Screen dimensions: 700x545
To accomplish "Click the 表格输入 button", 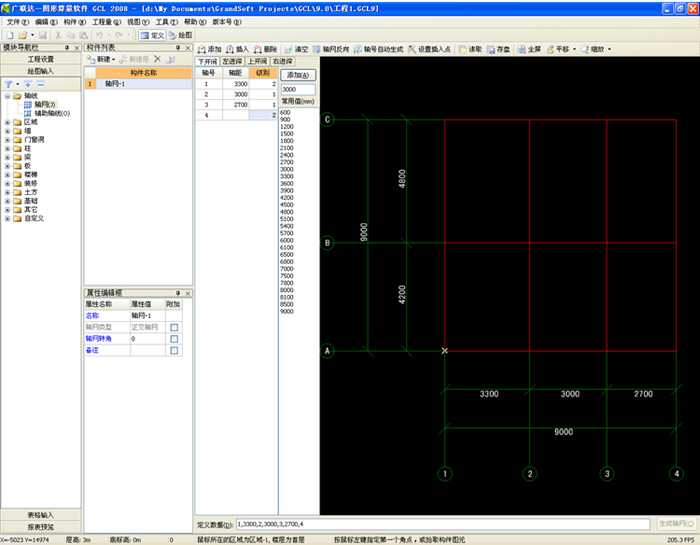I will point(41,515).
